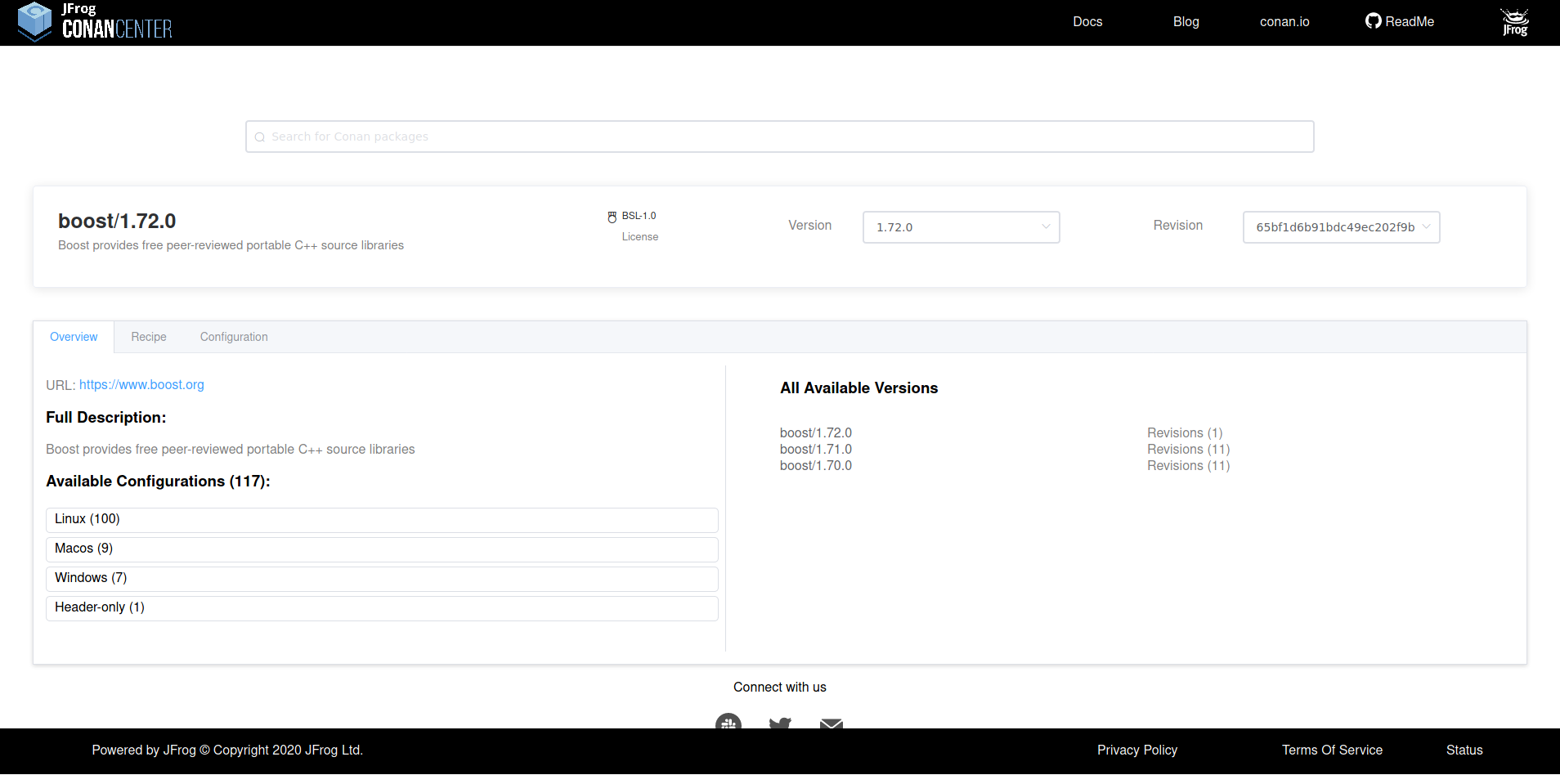This screenshot has height=784, width=1560.
Task: Click the Connect with us text
Action: (x=780, y=688)
